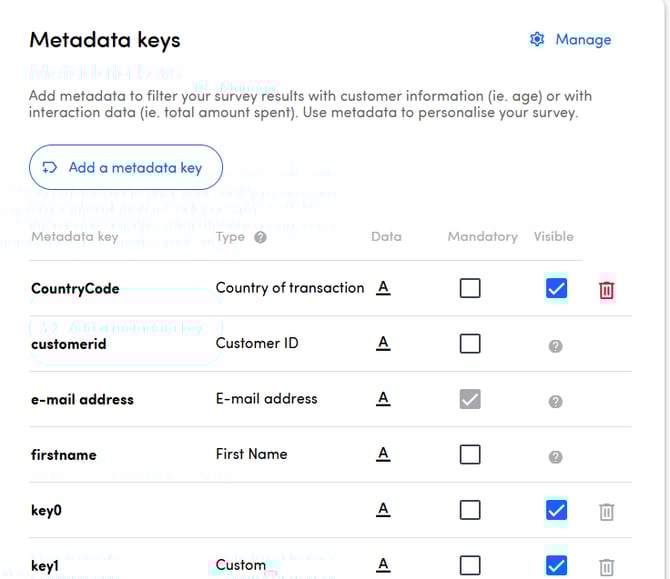Toggle Visible checkbox for key1
The width and height of the screenshot is (670, 579).
tap(557, 565)
